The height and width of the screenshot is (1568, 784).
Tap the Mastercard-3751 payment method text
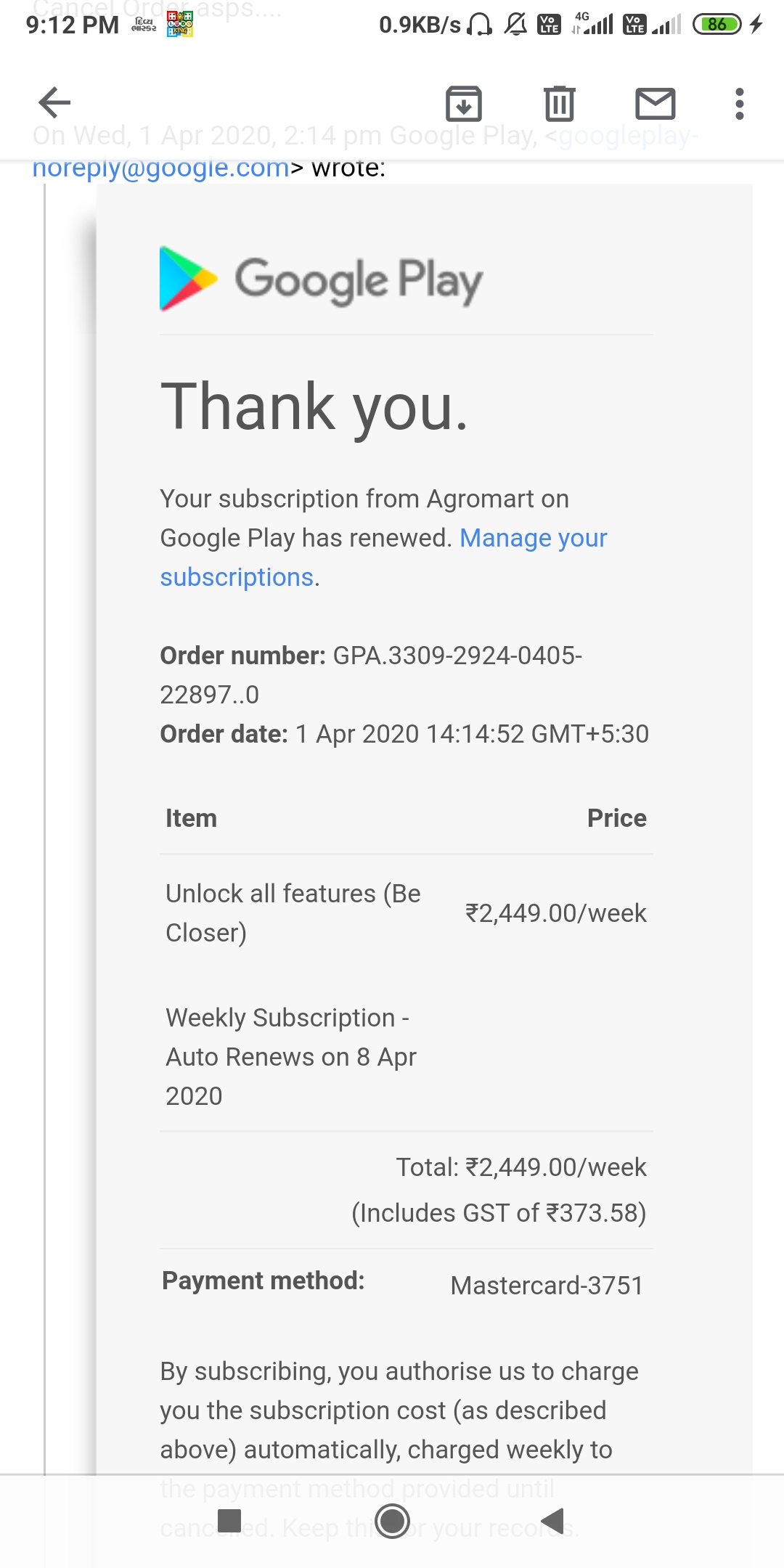547,1286
